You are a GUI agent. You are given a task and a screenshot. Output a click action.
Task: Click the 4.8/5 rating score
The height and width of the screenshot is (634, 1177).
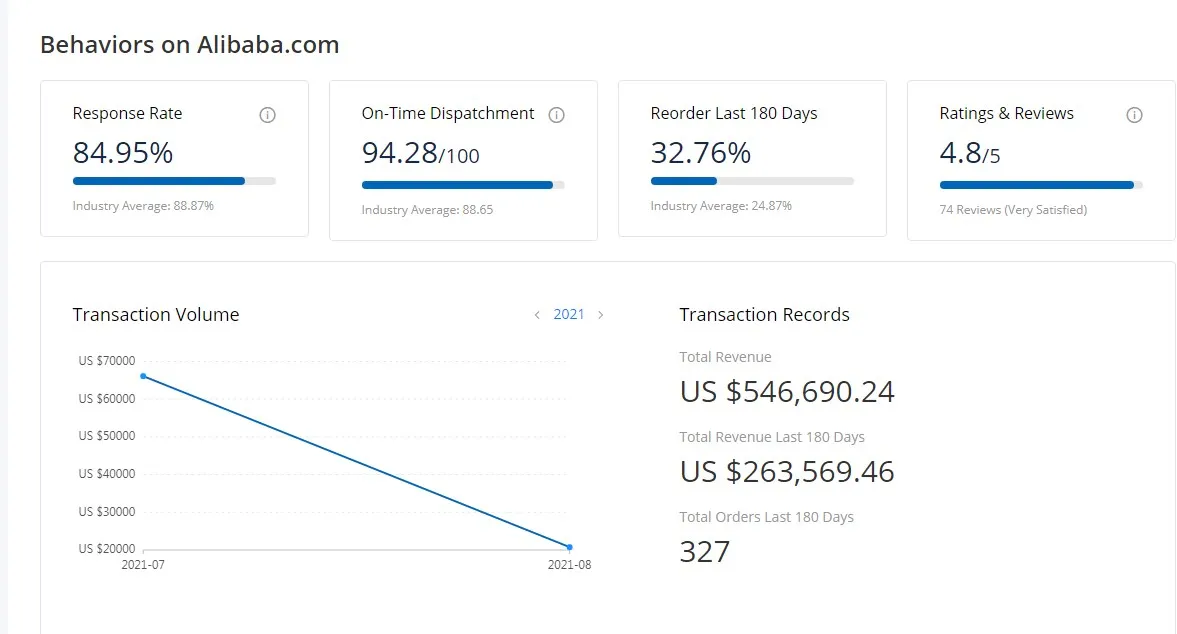[970, 154]
